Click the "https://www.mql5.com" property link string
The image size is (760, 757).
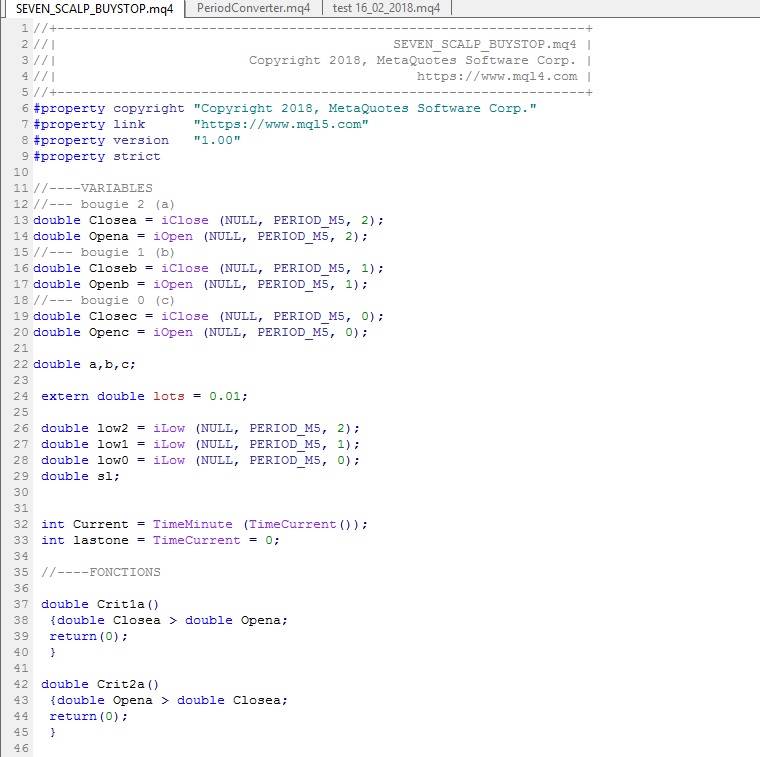[281, 124]
